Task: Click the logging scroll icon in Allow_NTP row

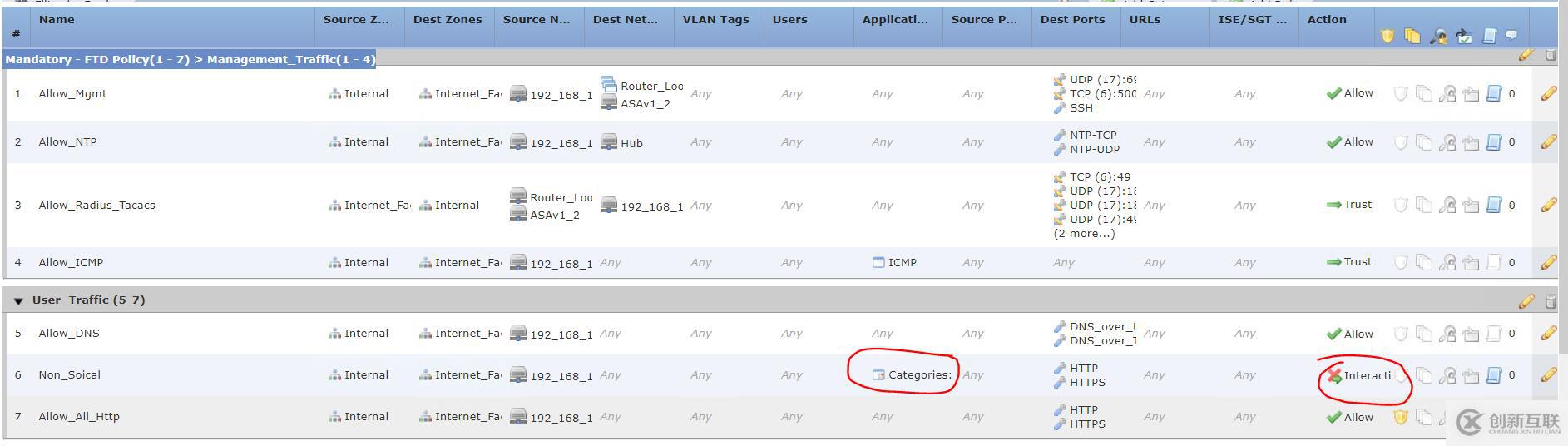Action: tap(1494, 142)
